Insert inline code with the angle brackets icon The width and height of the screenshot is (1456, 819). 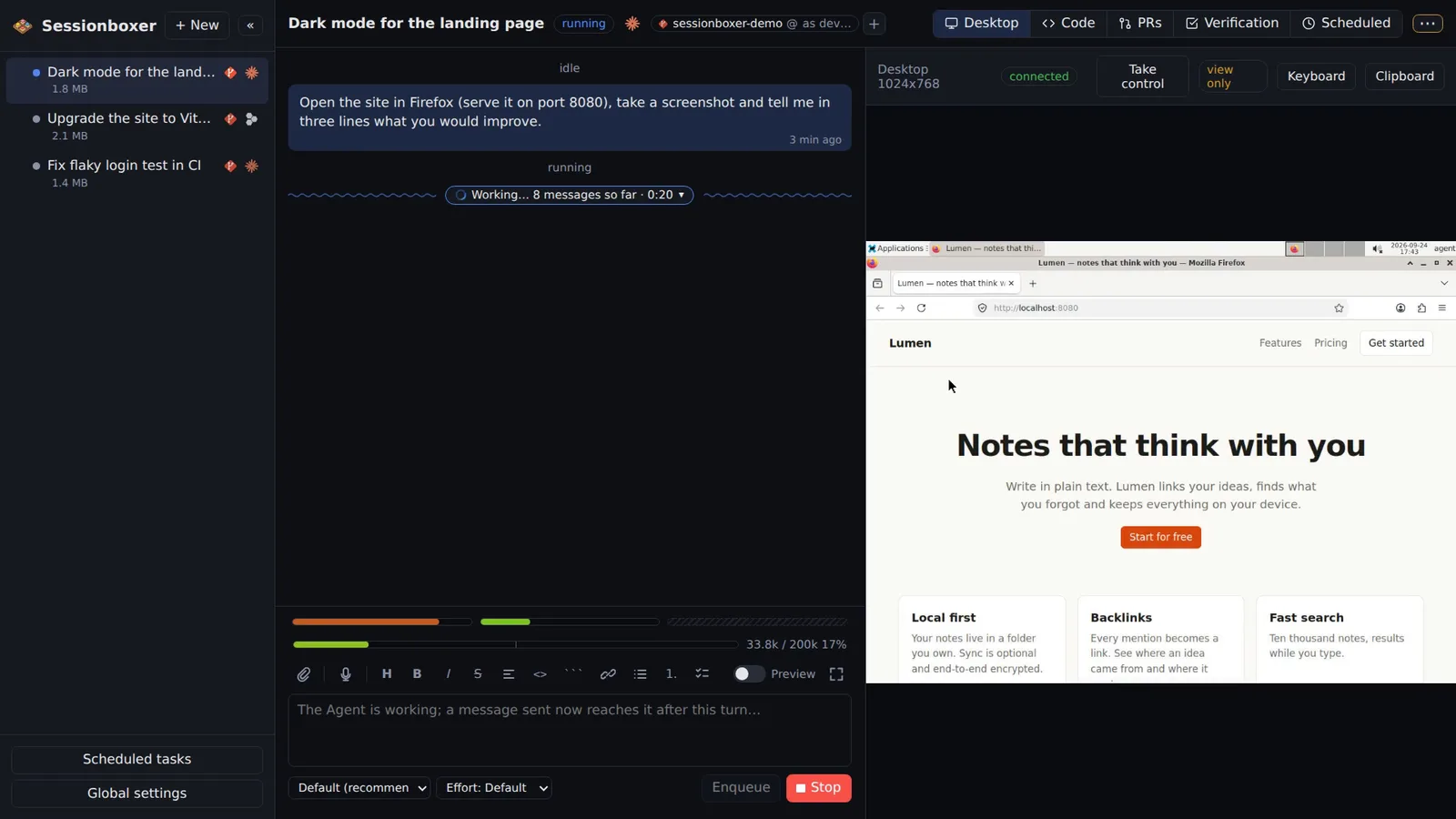pyautogui.click(x=540, y=674)
